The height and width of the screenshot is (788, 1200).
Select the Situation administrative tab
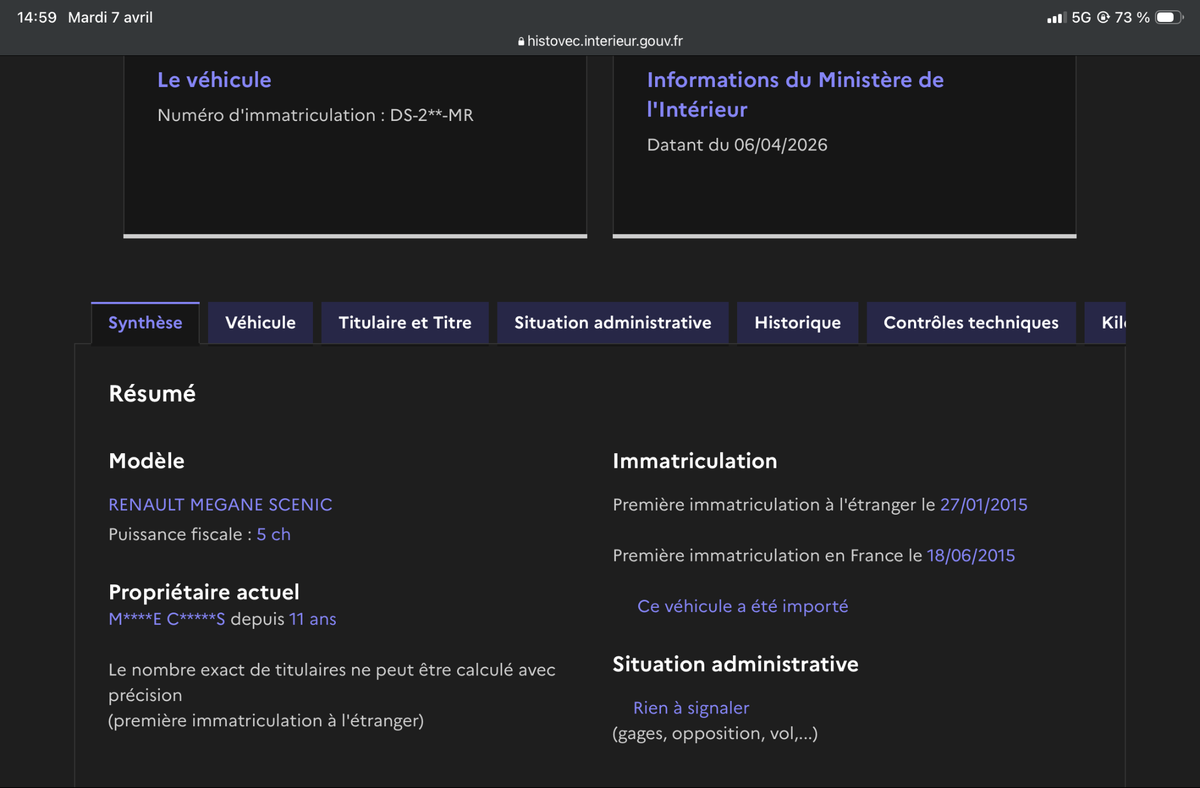point(613,322)
